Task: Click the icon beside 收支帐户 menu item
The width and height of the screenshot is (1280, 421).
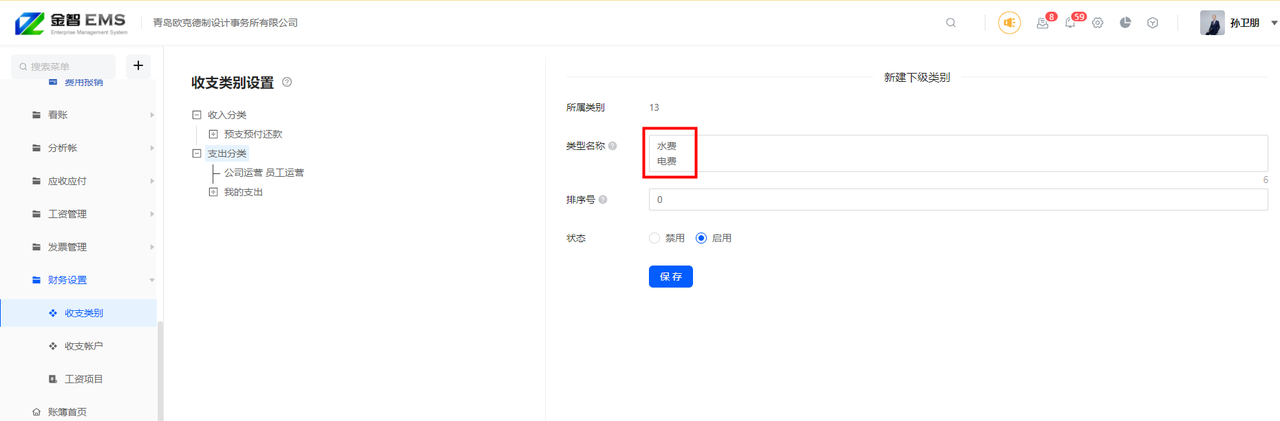Action: (x=53, y=346)
